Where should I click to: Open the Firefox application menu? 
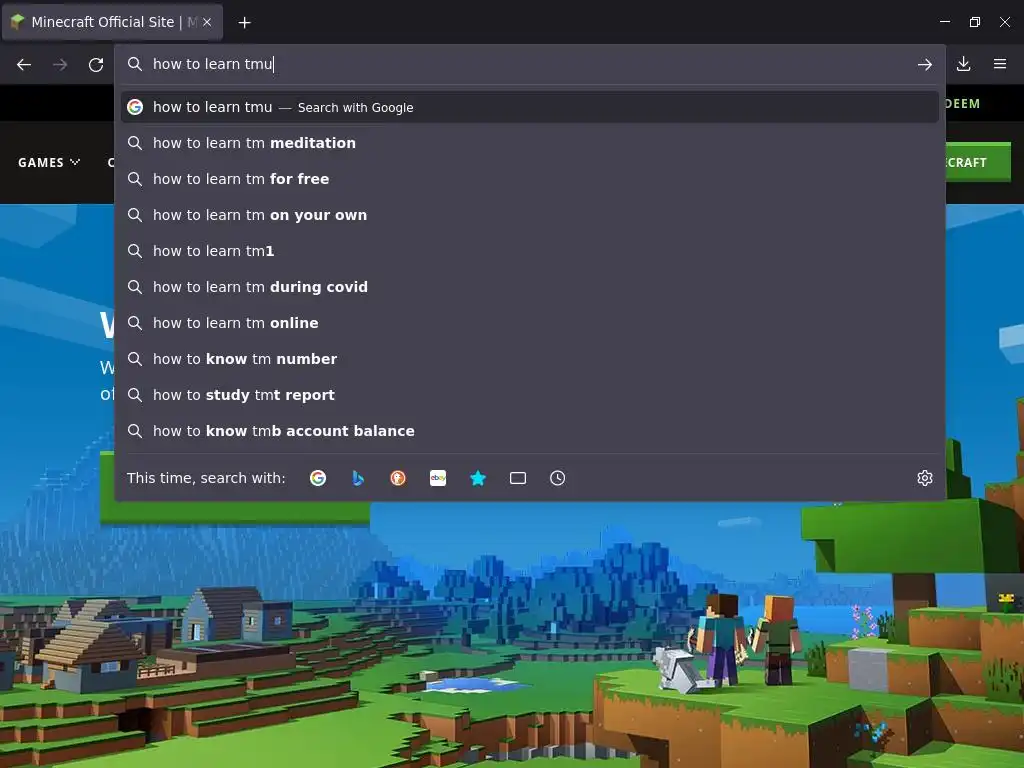(1000, 64)
